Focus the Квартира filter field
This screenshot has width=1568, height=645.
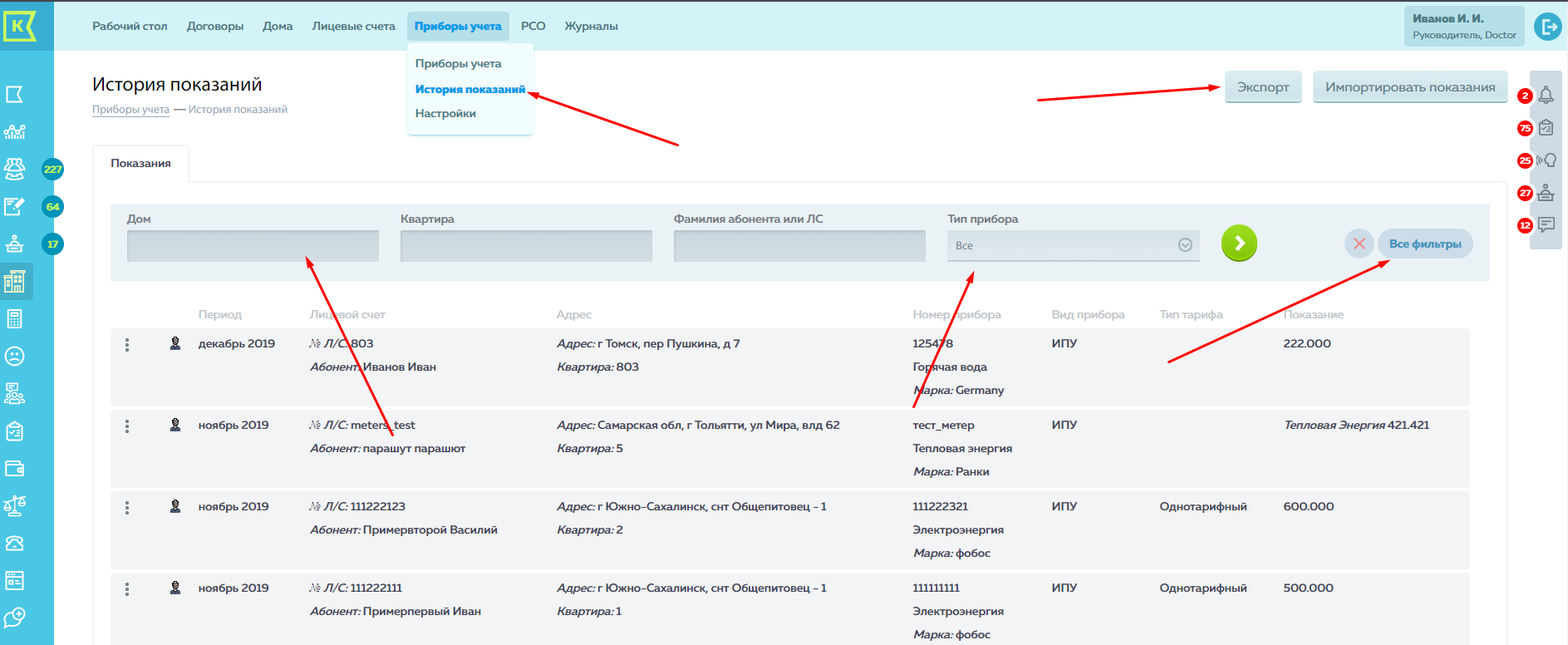tap(526, 246)
